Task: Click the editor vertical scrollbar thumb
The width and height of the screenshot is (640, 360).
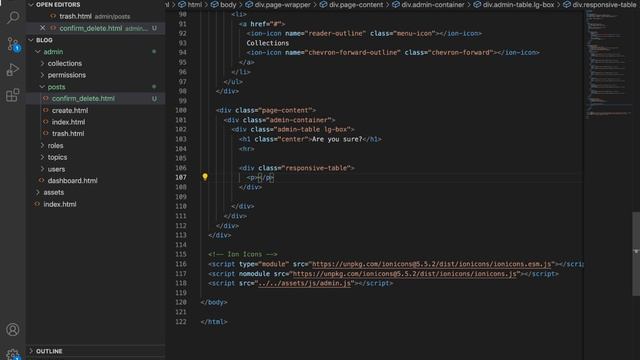Action: [636, 253]
